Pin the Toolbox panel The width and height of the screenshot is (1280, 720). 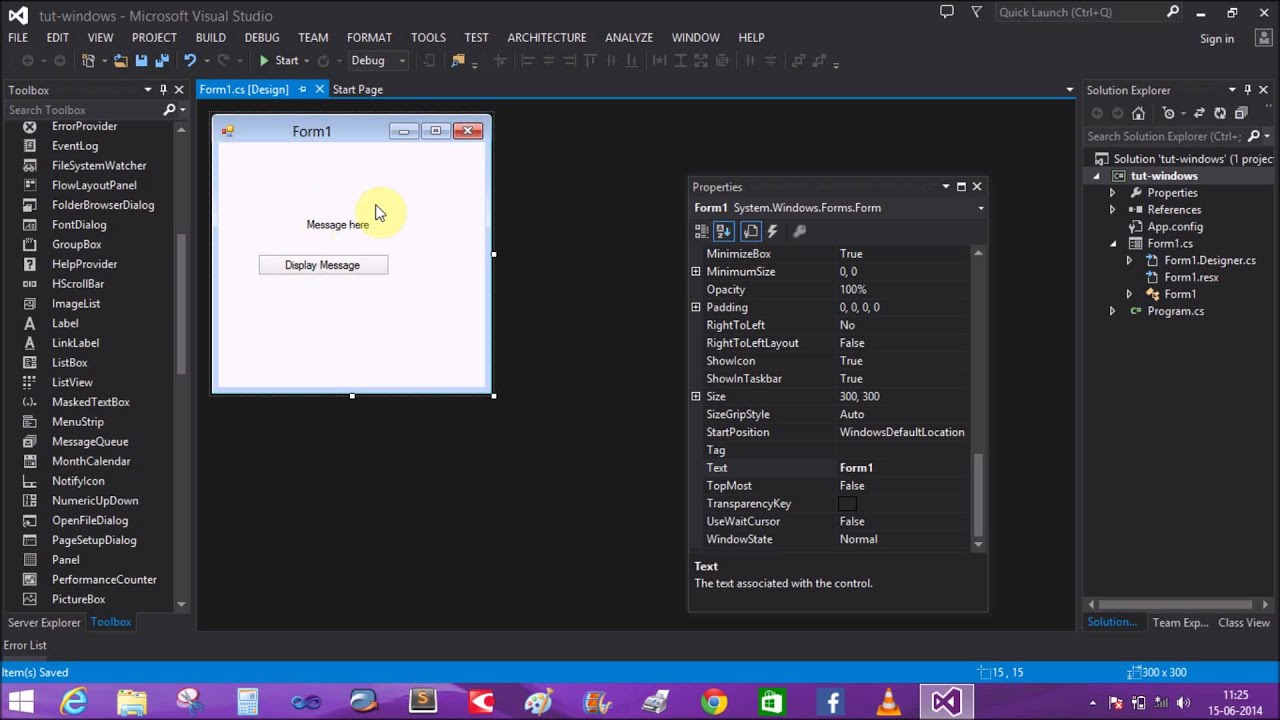pos(162,90)
